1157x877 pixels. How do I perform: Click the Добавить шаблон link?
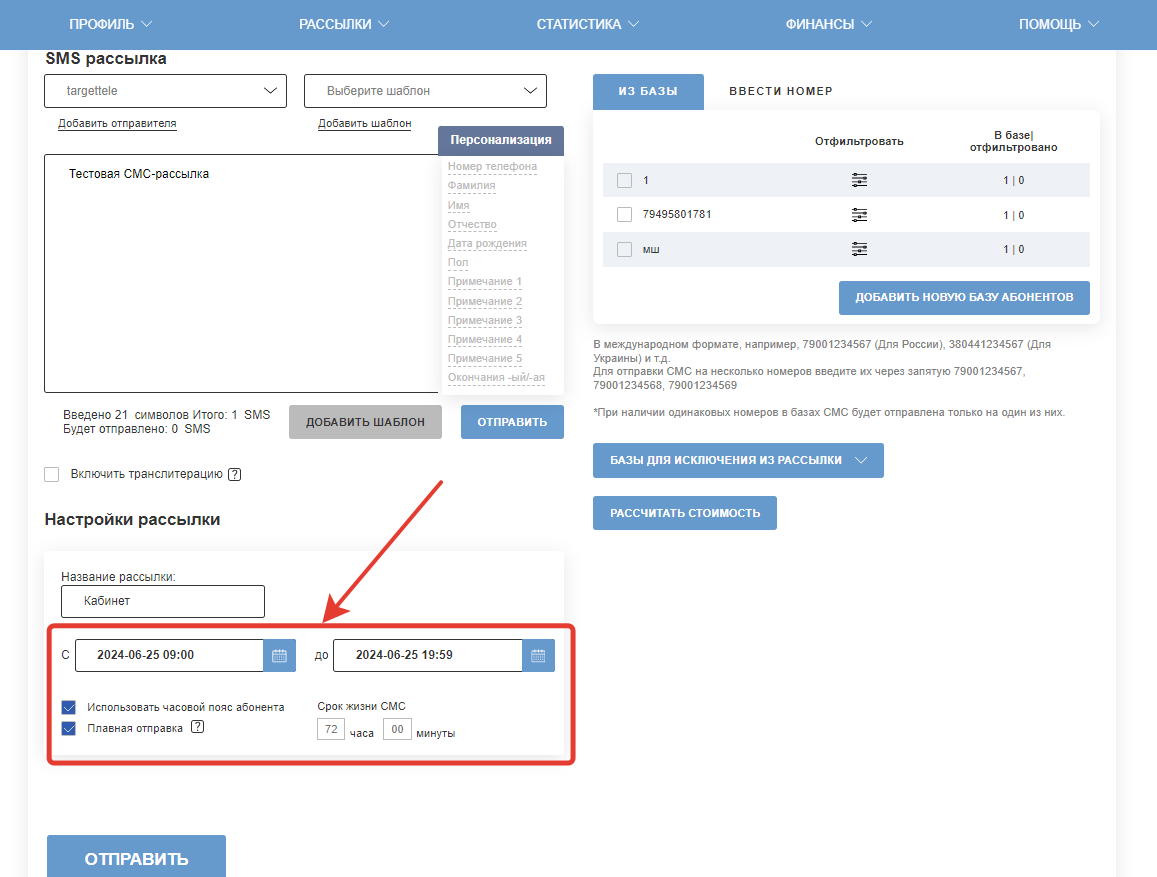[365, 123]
